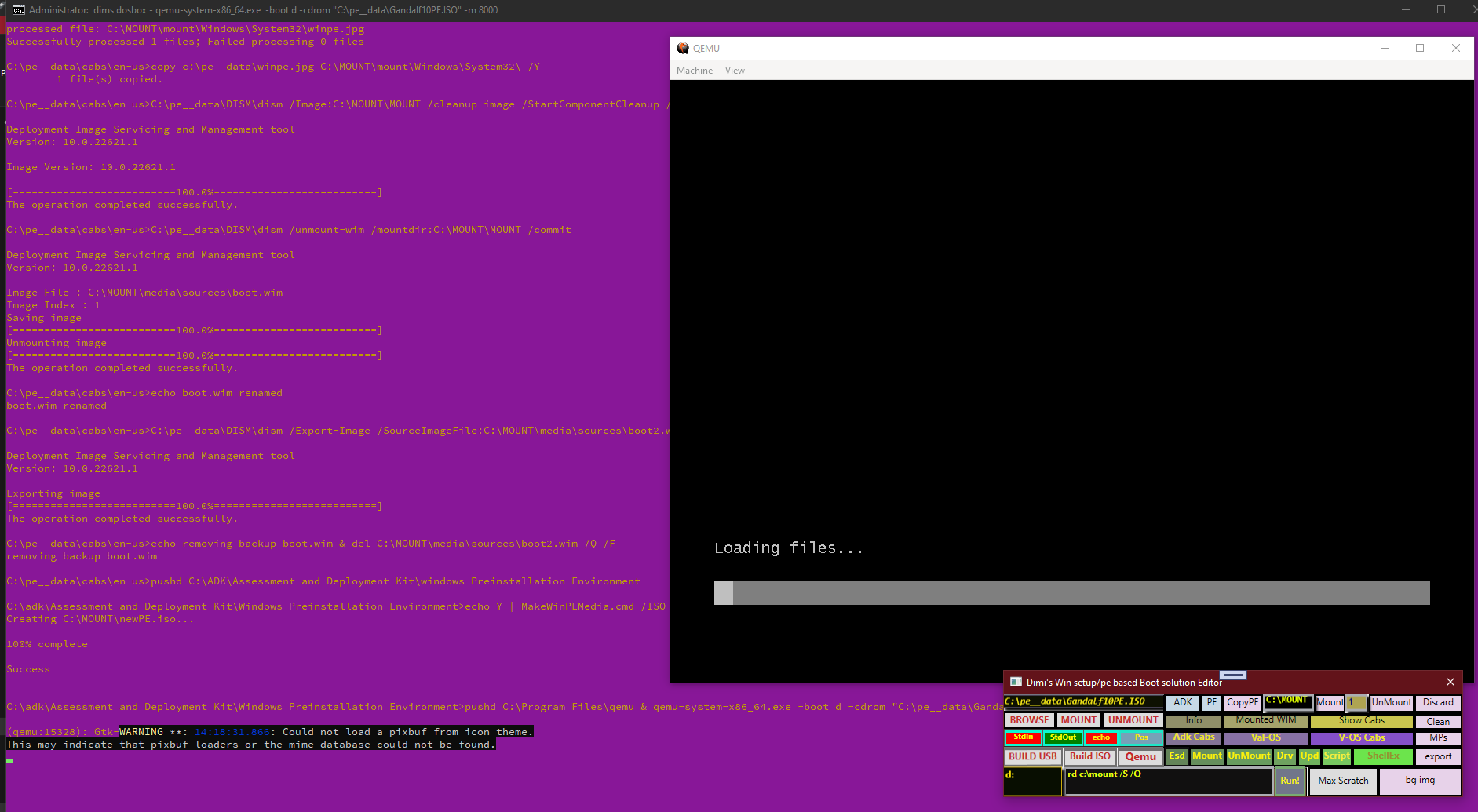Click the Drv icon

point(1285,756)
